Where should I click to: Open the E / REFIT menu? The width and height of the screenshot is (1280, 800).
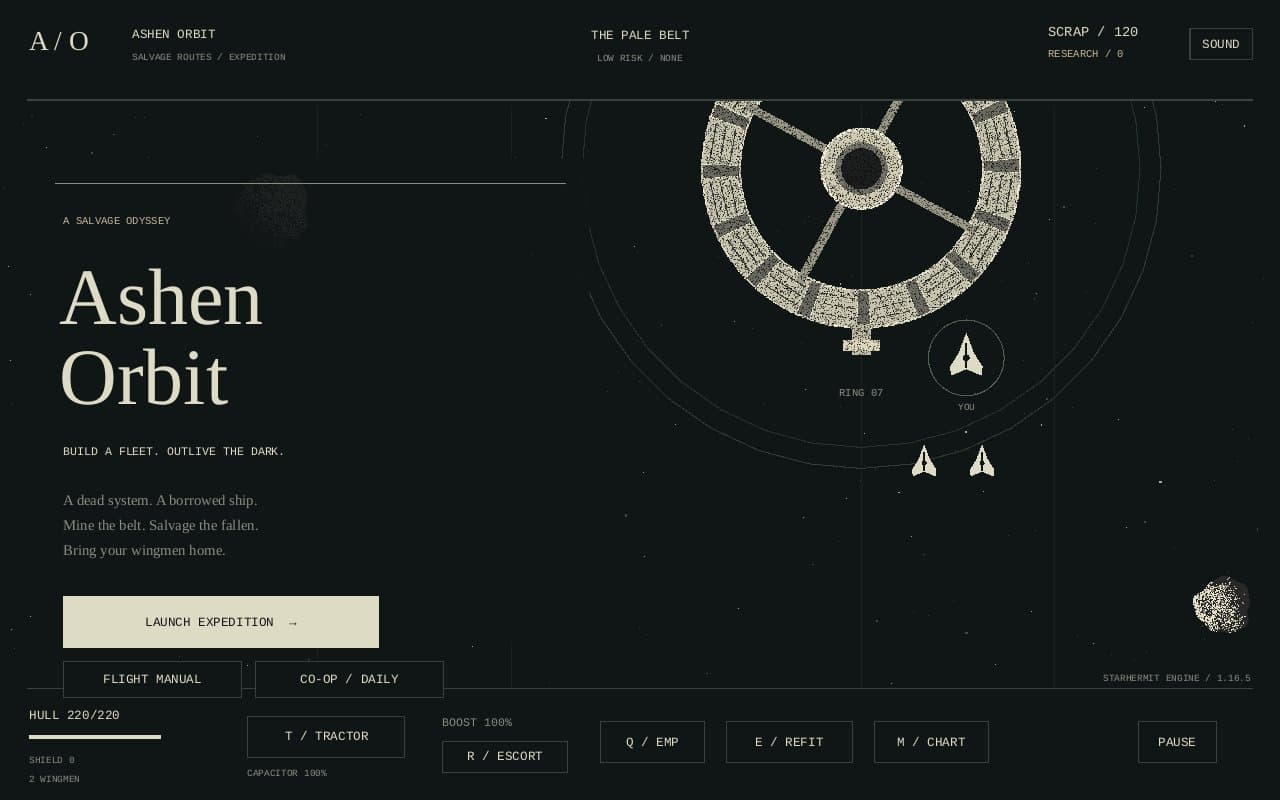coord(789,742)
